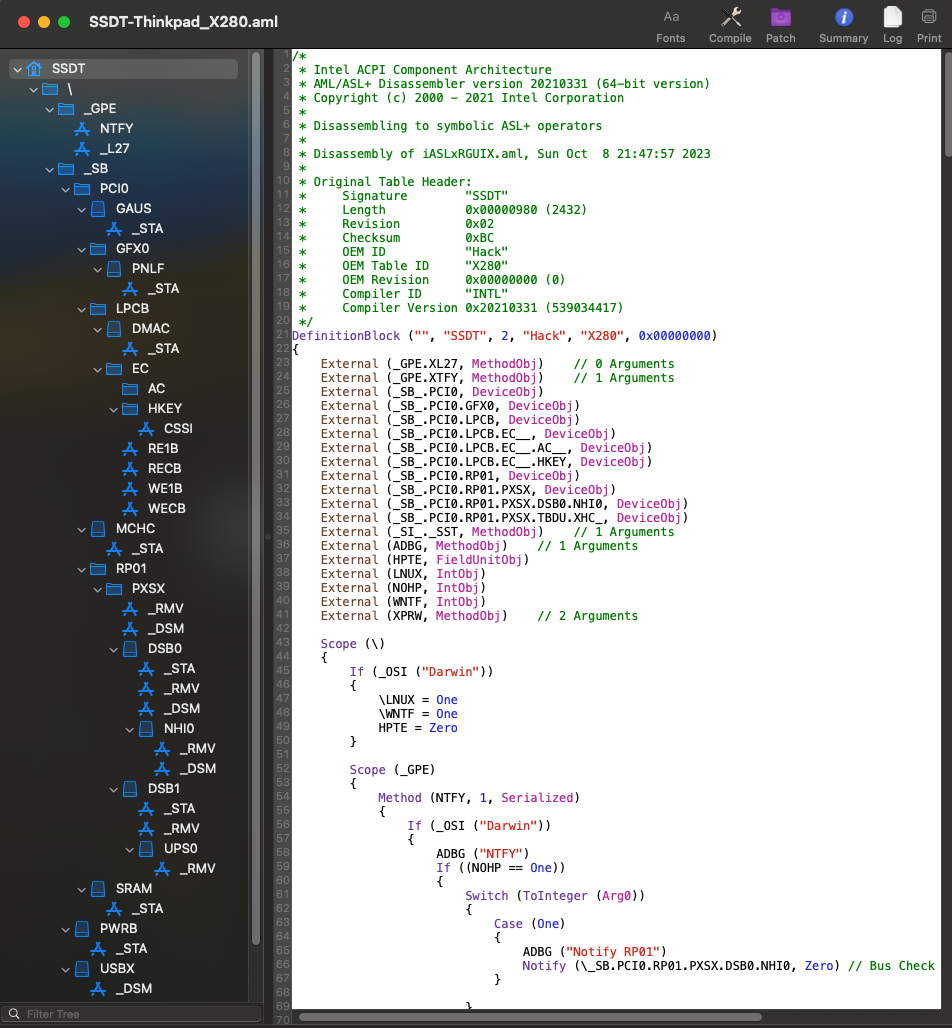
Task: Collapse the EC node
Action: coord(98,369)
